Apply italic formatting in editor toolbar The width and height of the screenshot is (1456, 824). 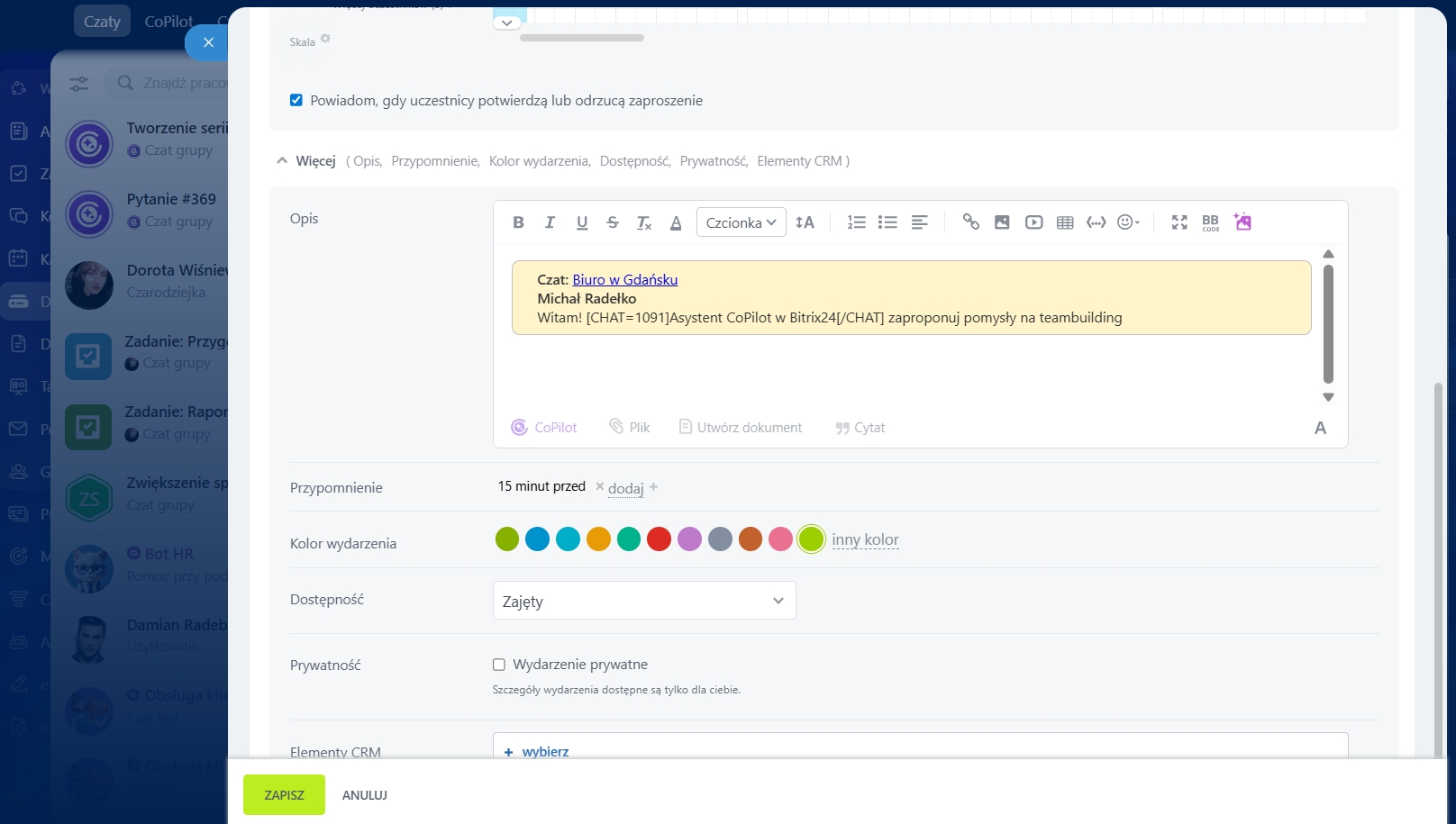550,222
